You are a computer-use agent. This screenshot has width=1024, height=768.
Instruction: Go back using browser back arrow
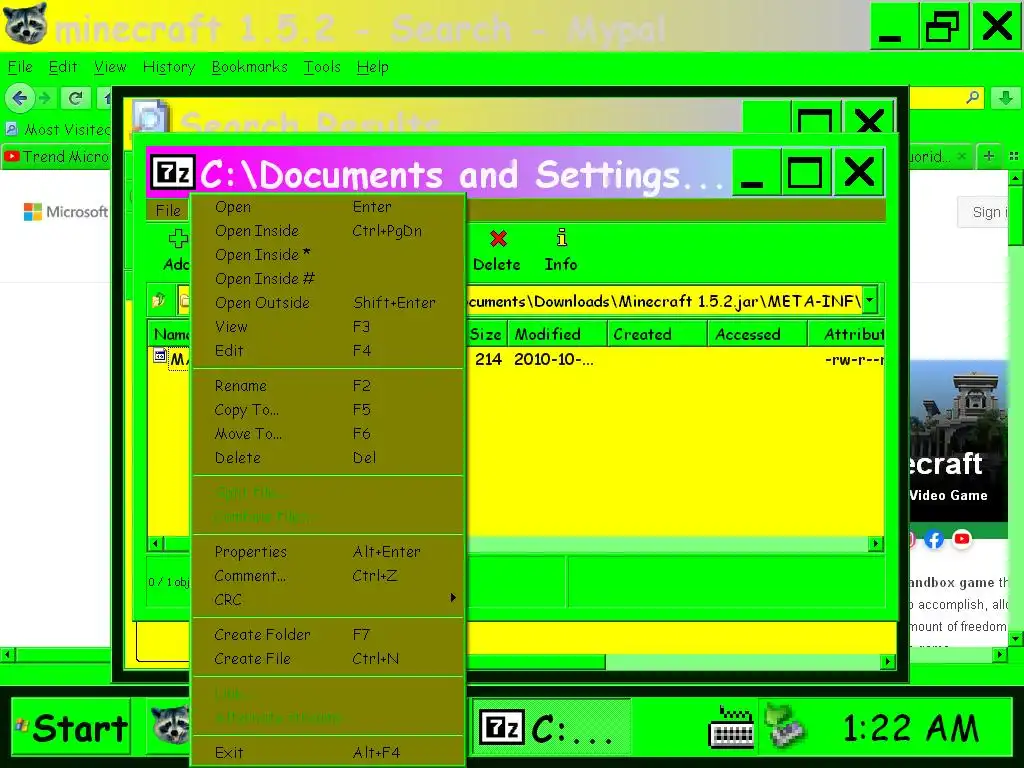coord(19,98)
